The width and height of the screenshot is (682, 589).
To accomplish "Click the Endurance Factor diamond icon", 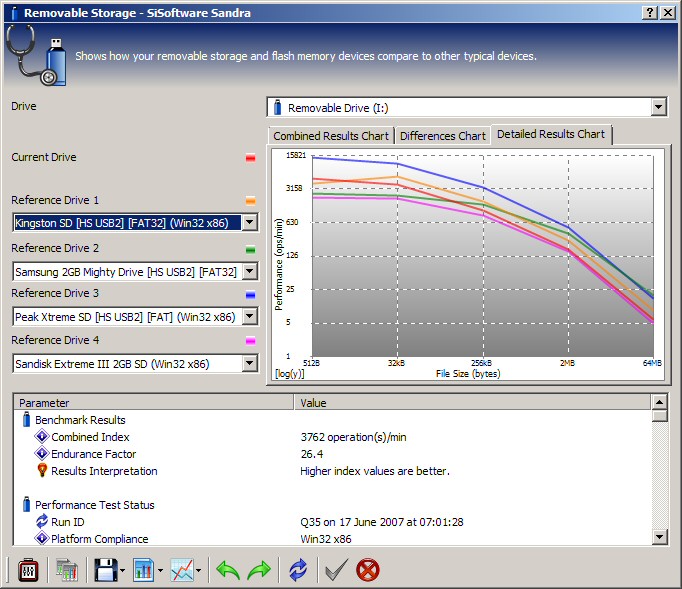I will [x=42, y=453].
